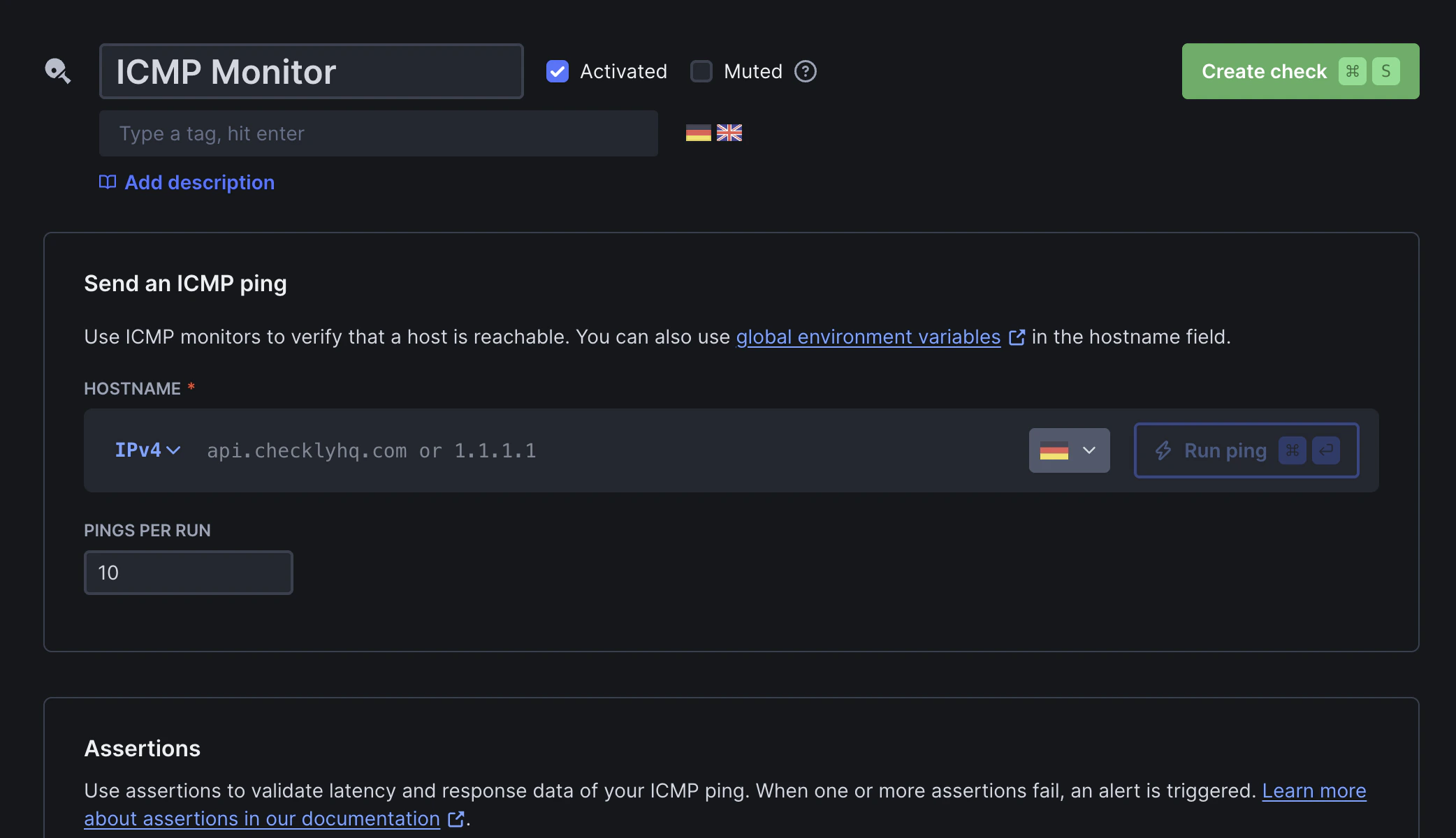Open the global environment variables link
Screen dimensions: 1456x838
click(x=868, y=337)
